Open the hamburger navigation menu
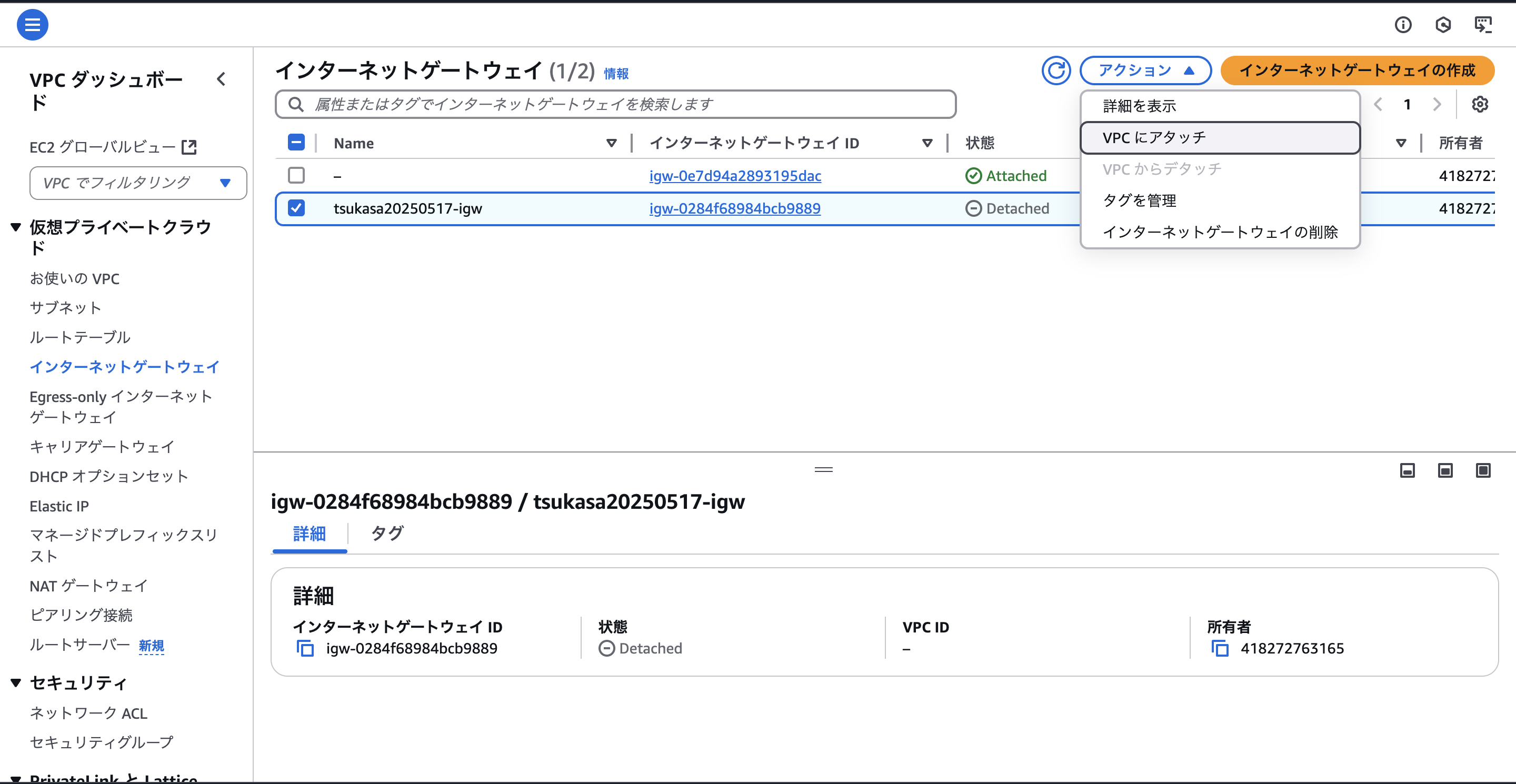Image resolution: width=1516 pixels, height=784 pixels. pos(32,25)
